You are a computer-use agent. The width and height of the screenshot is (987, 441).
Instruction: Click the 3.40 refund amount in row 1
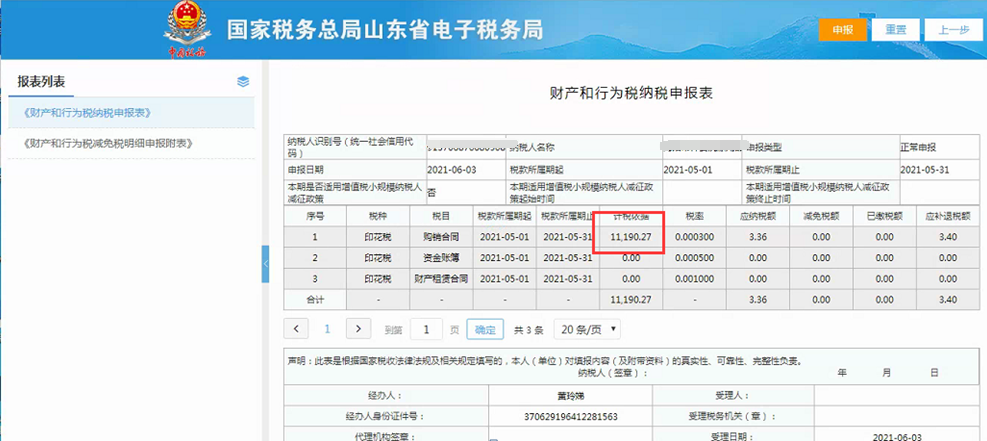click(x=948, y=237)
